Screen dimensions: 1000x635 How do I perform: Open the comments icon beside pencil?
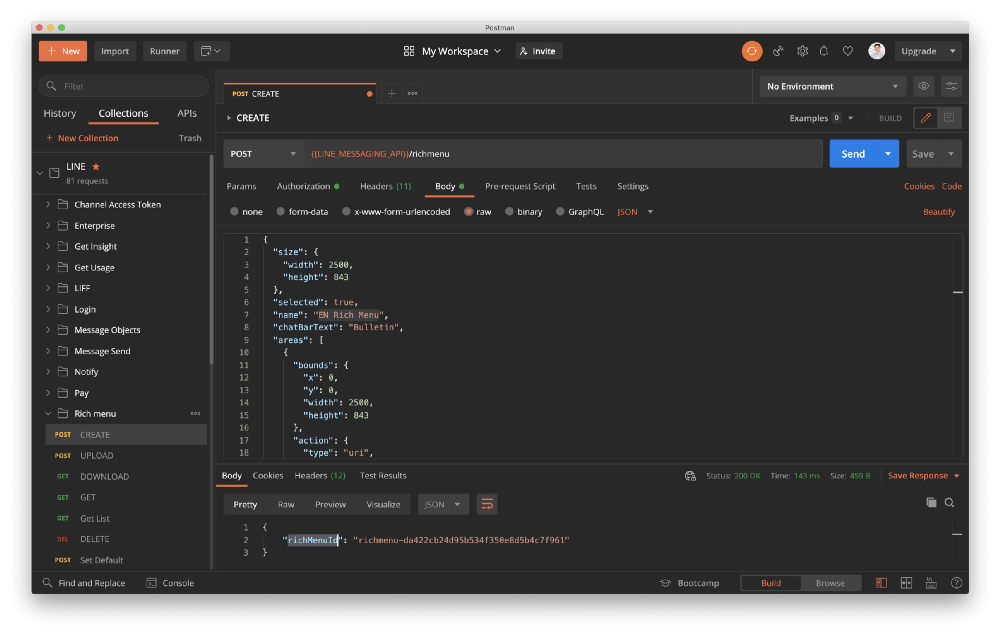click(949, 118)
